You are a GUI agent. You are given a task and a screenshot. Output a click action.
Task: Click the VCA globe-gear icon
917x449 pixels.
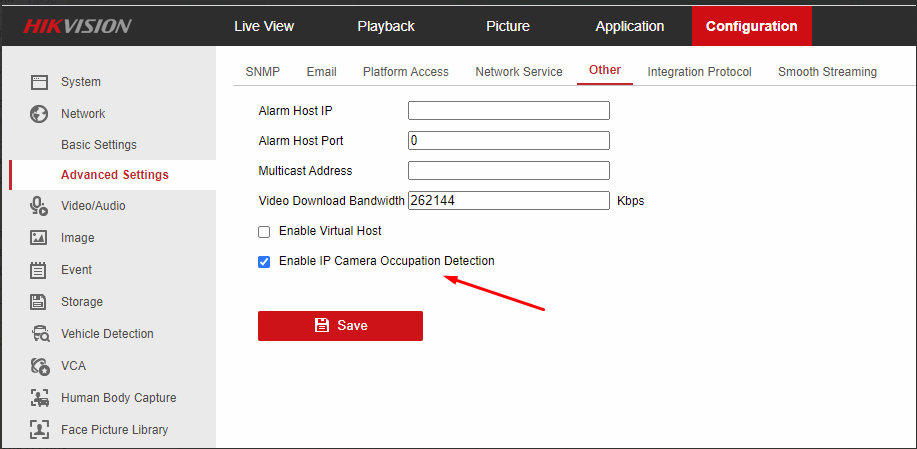click(39, 366)
